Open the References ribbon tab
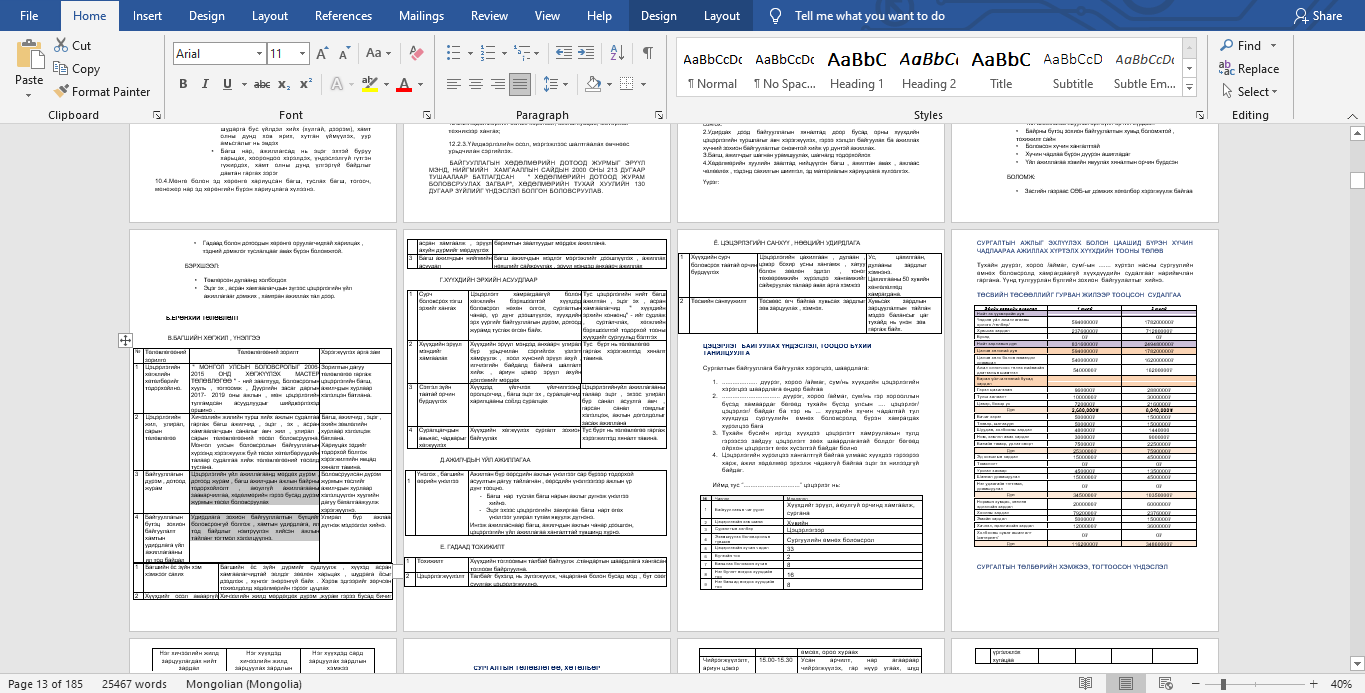1365x693 pixels. tap(343, 16)
